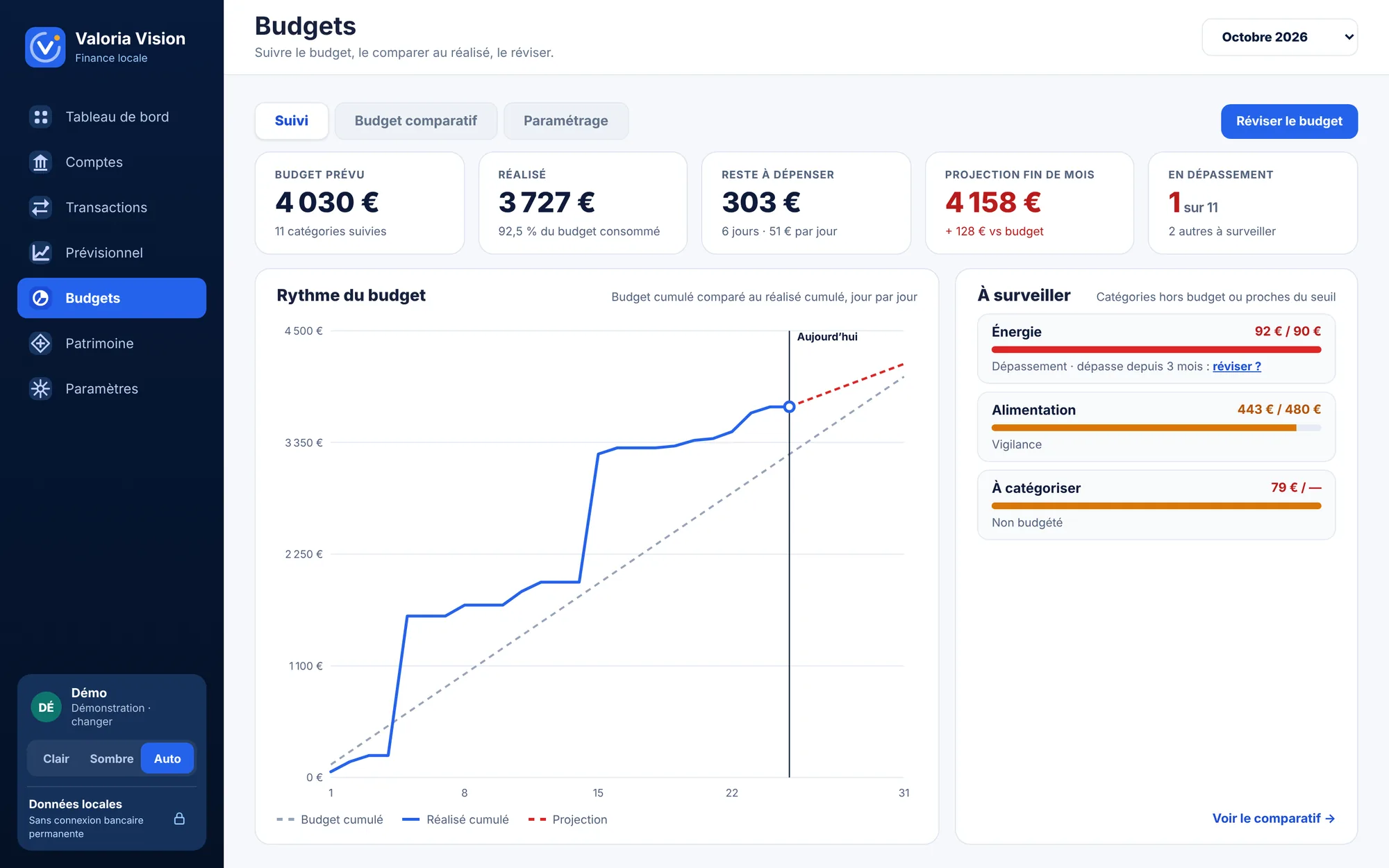This screenshot has width=1389, height=868.
Task: Click the DÉ avatar circle
Action: click(x=46, y=707)
